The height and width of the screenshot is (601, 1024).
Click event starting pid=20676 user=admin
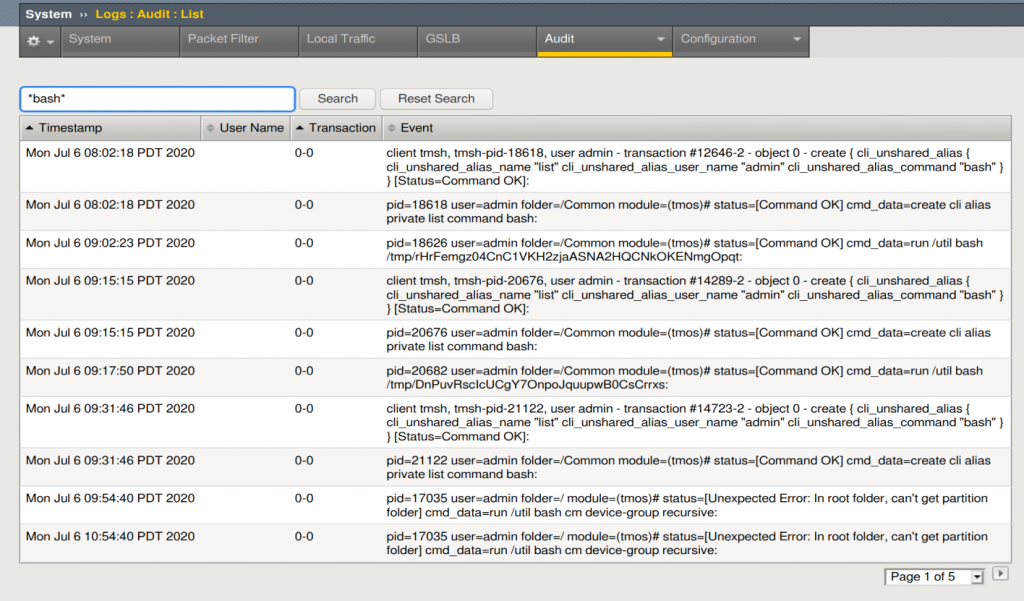(688, 340)
